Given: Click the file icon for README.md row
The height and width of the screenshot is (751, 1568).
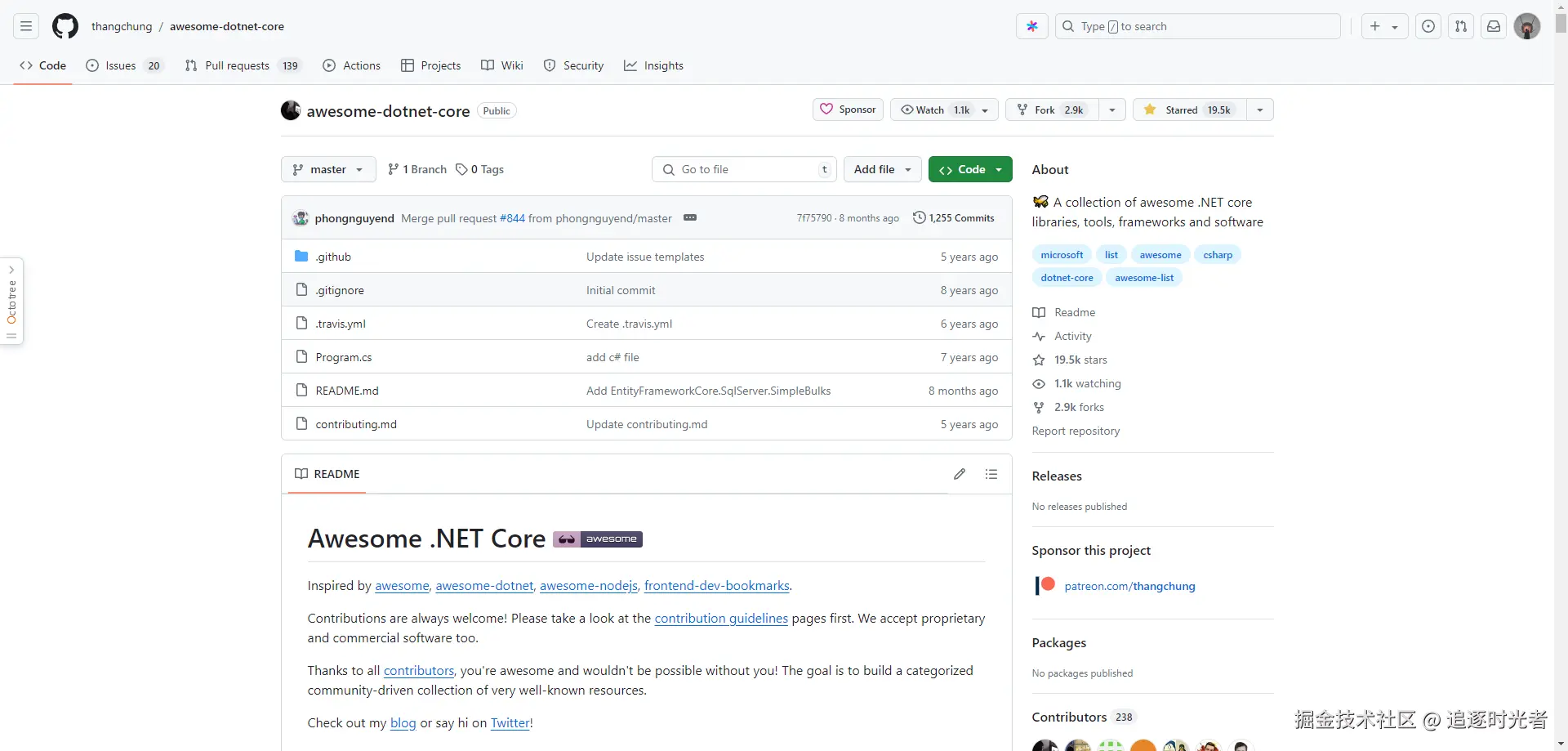Looking at the screenshot, I should (301, 391).
